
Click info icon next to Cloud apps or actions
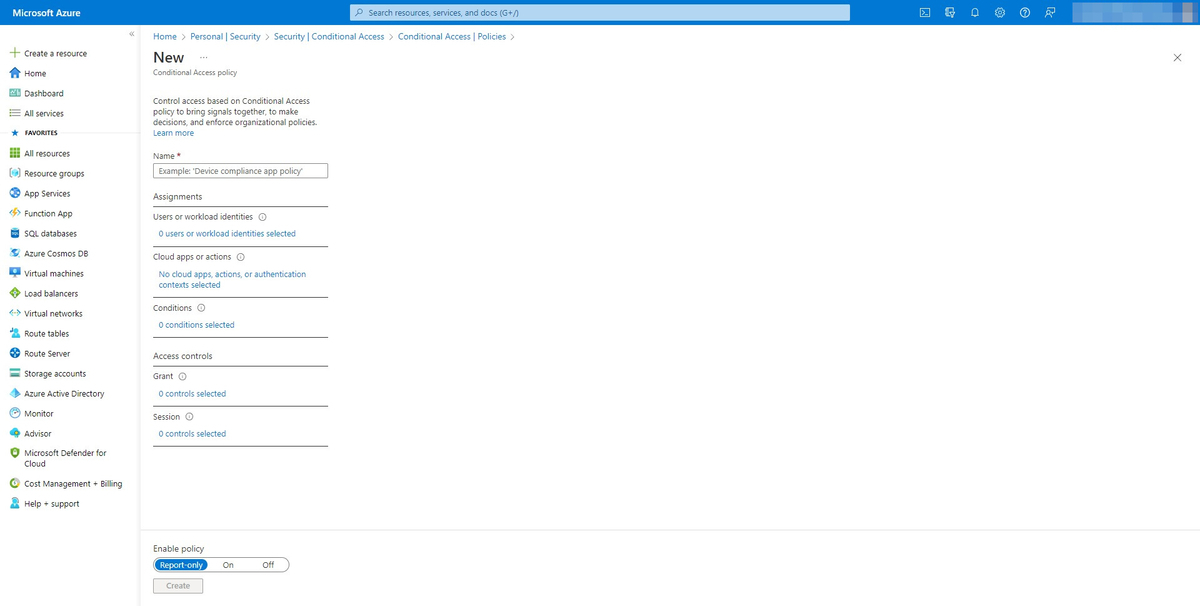(241, 257)
